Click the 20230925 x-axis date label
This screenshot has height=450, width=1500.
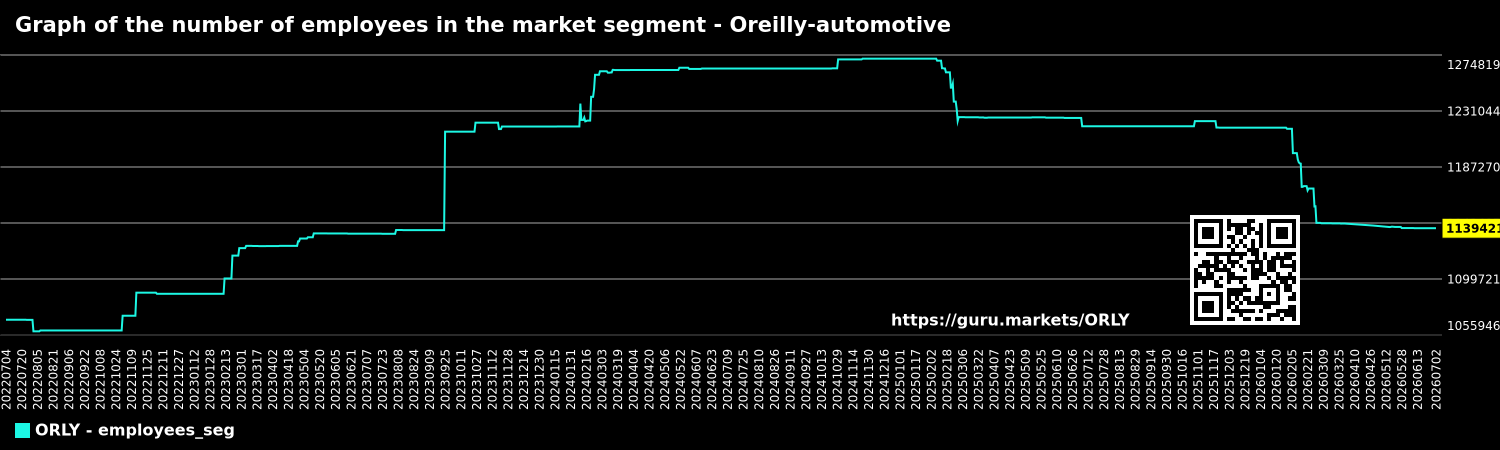446,378
